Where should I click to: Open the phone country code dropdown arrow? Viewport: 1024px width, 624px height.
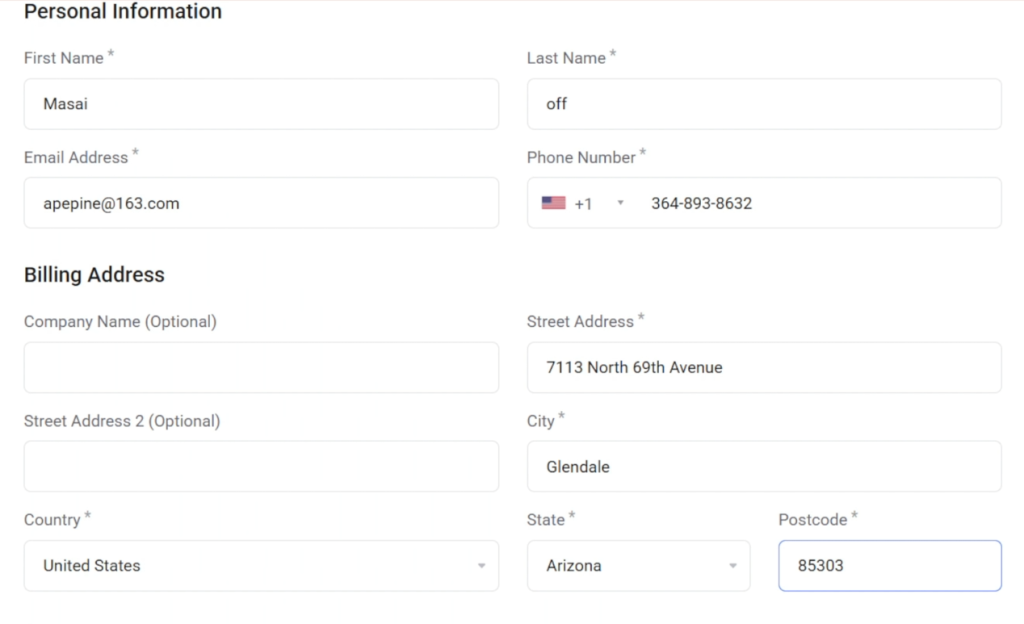pyautogui.click(x=620, y=203)
